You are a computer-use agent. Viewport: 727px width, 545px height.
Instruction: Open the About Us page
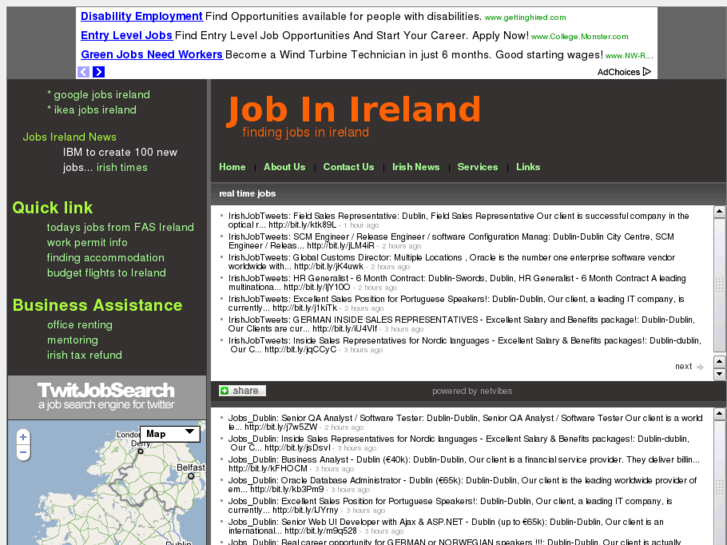(x=284, y=167)
